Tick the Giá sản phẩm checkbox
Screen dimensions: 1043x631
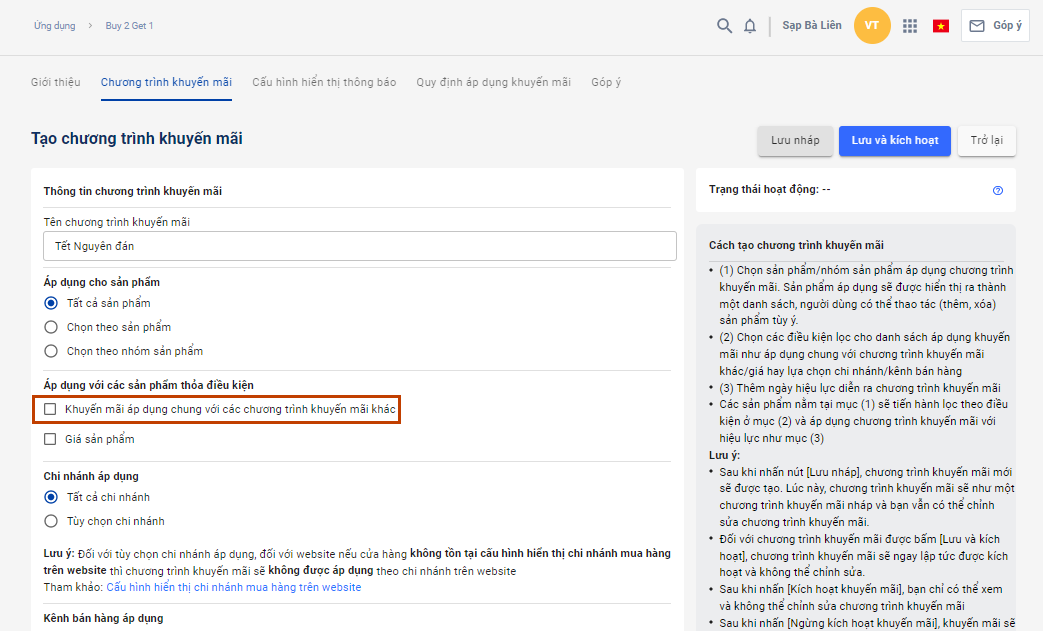pyautogui.click(x=51, y=439)
